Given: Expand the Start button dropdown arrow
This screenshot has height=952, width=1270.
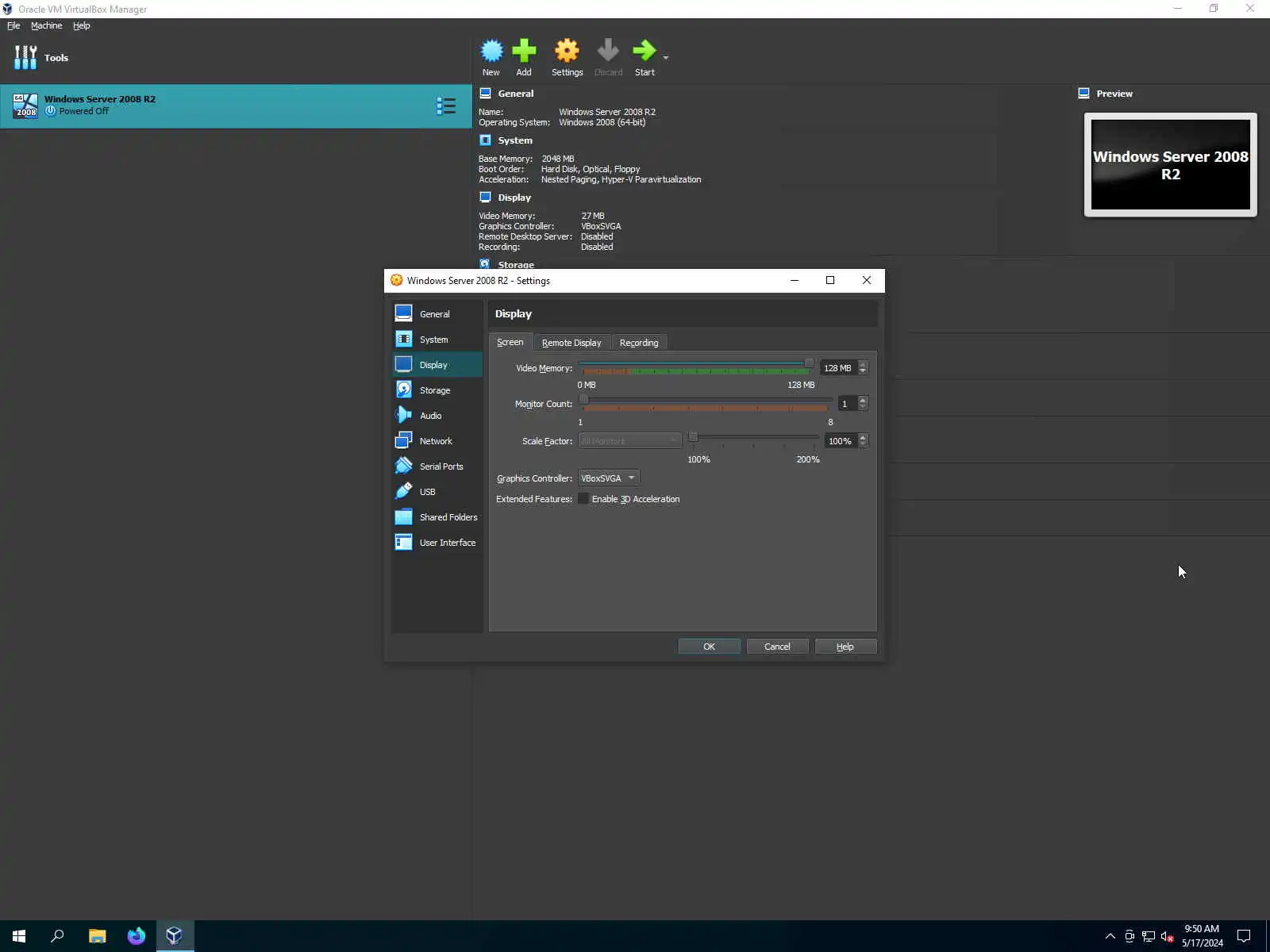Looking at the screenshot, I should (665, 57).
